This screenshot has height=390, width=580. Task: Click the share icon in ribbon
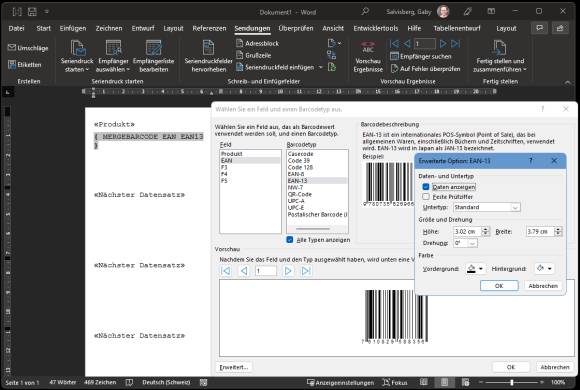click(x=560, y=28)
